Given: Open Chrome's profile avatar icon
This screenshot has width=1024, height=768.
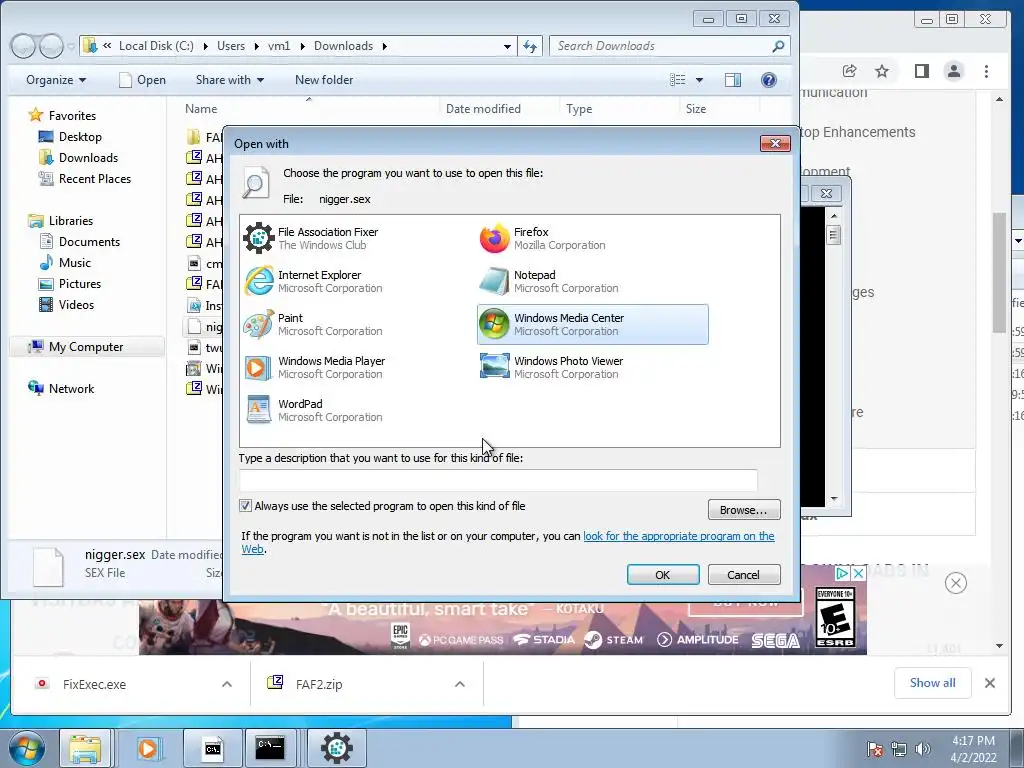Looking at the screenshot, I should pos(953,71).
